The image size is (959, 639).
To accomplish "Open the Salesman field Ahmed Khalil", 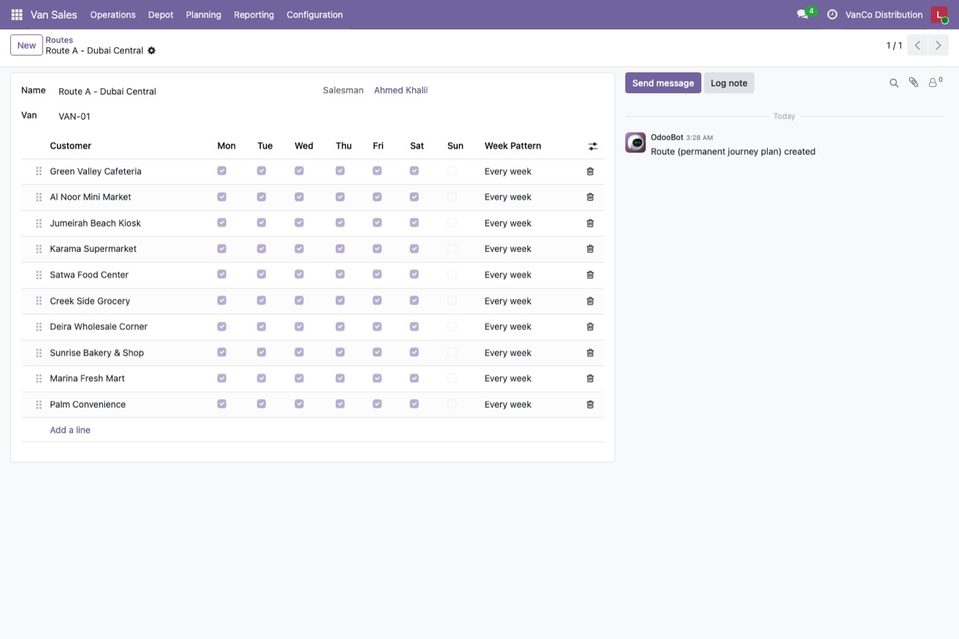I will pos(401,90).
